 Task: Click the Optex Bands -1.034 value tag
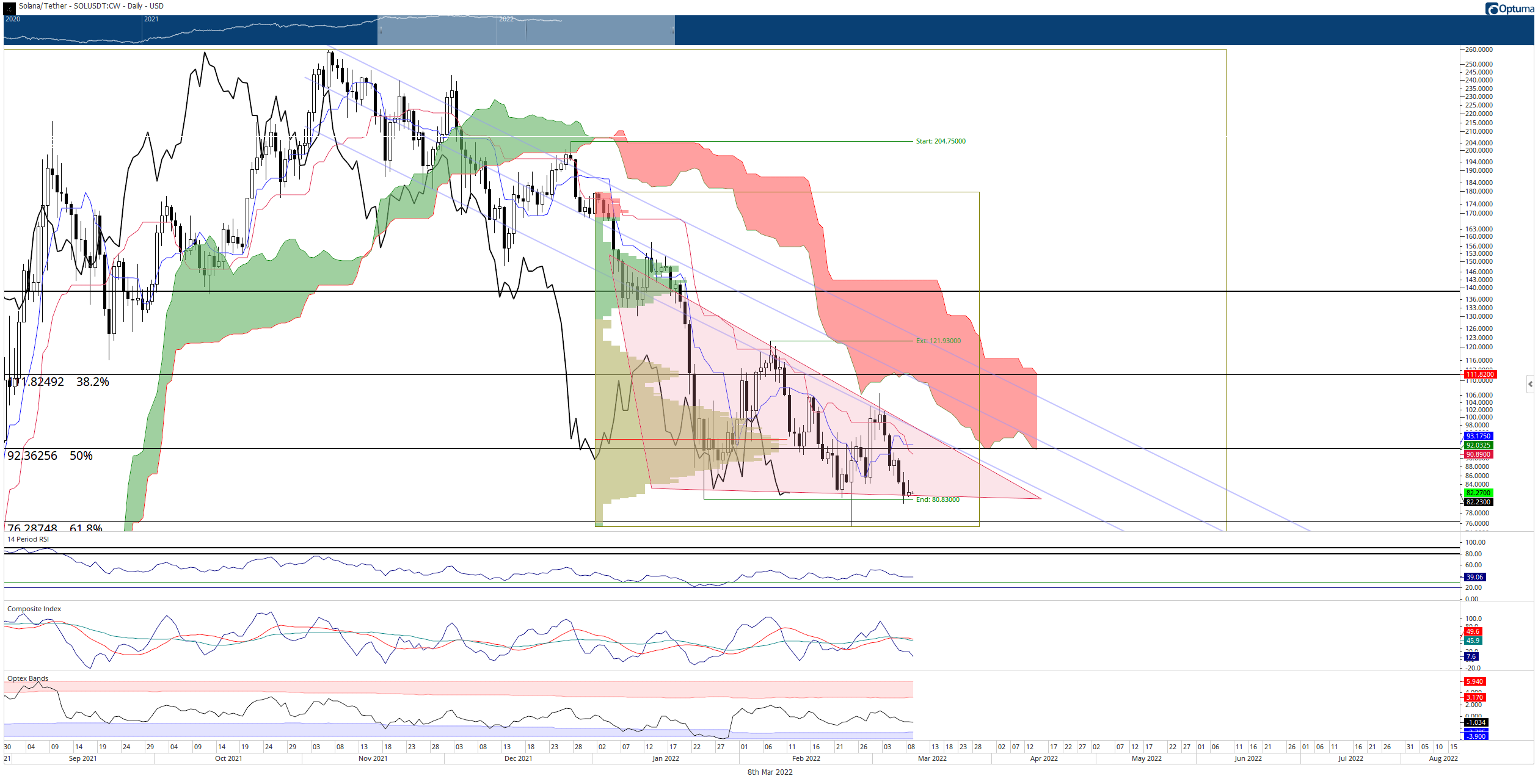[x=1476, y=722]
